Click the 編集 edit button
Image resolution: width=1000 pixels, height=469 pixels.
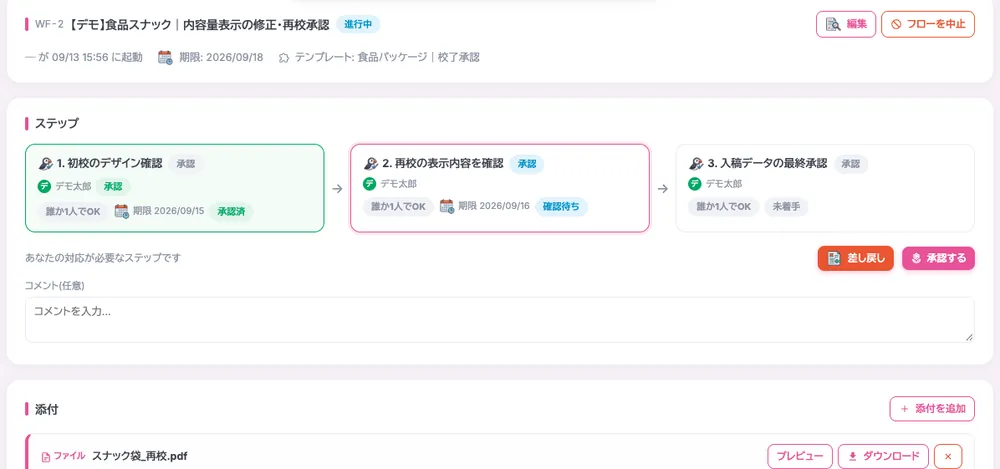(846, 24)
